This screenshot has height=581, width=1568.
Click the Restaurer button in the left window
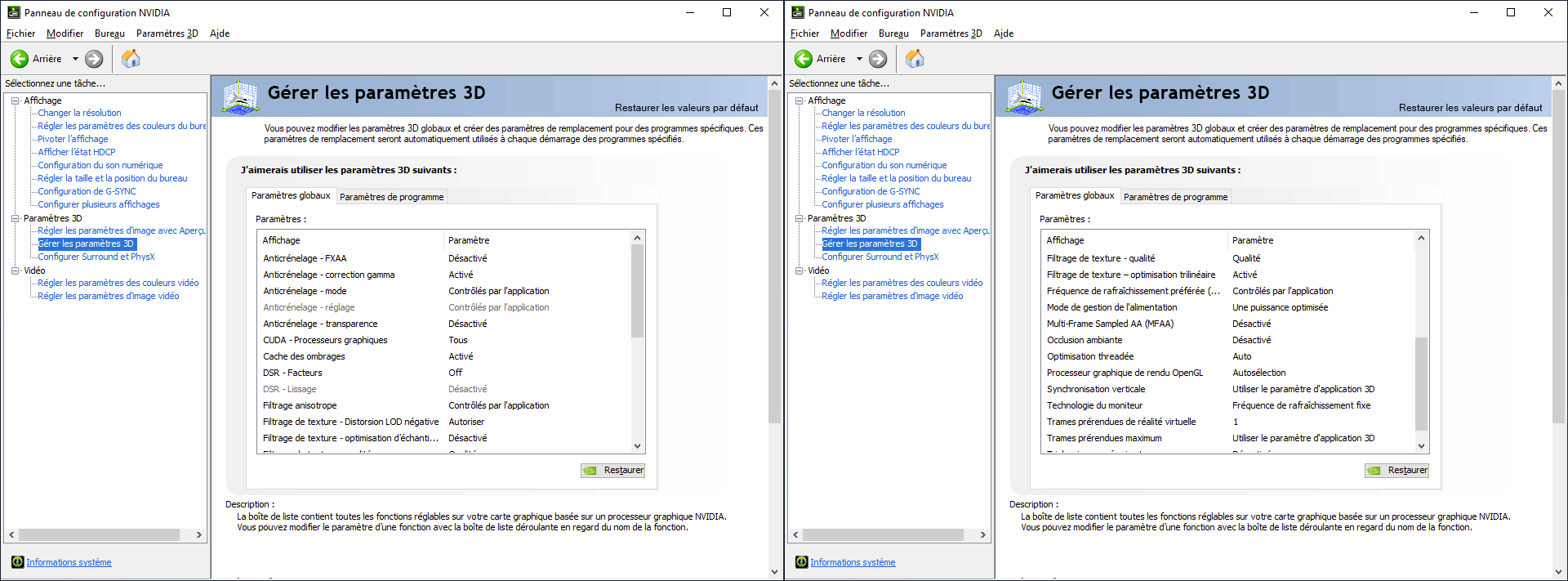[x=614, y=470]
